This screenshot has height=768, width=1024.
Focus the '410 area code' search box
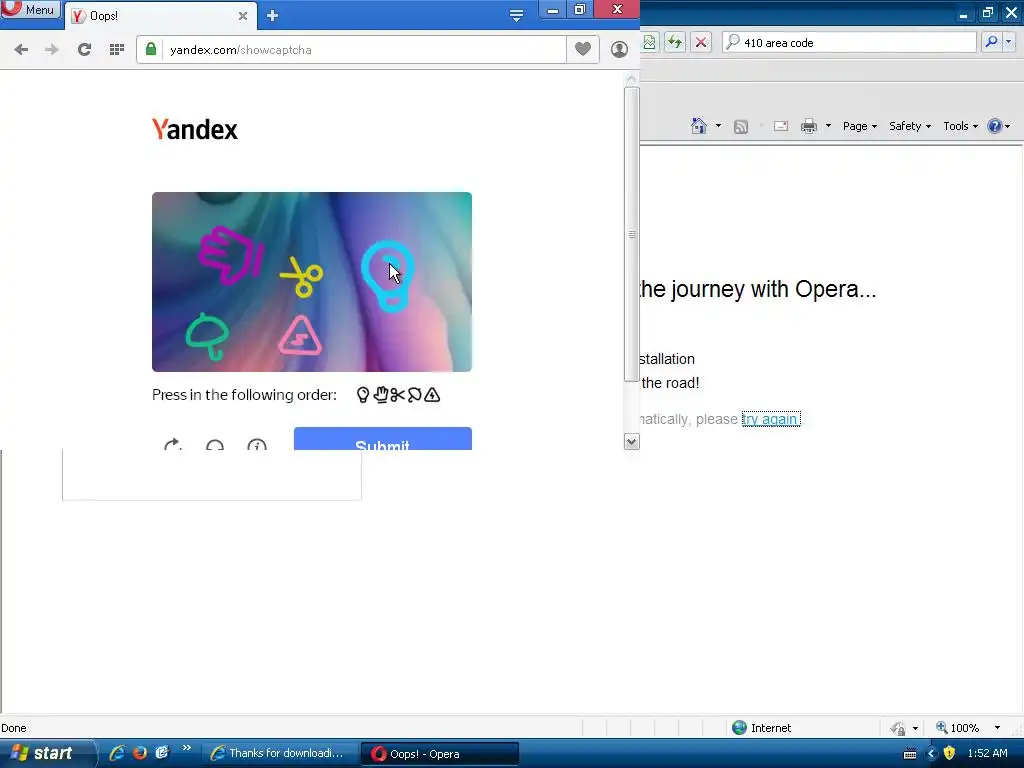(849, 42)
